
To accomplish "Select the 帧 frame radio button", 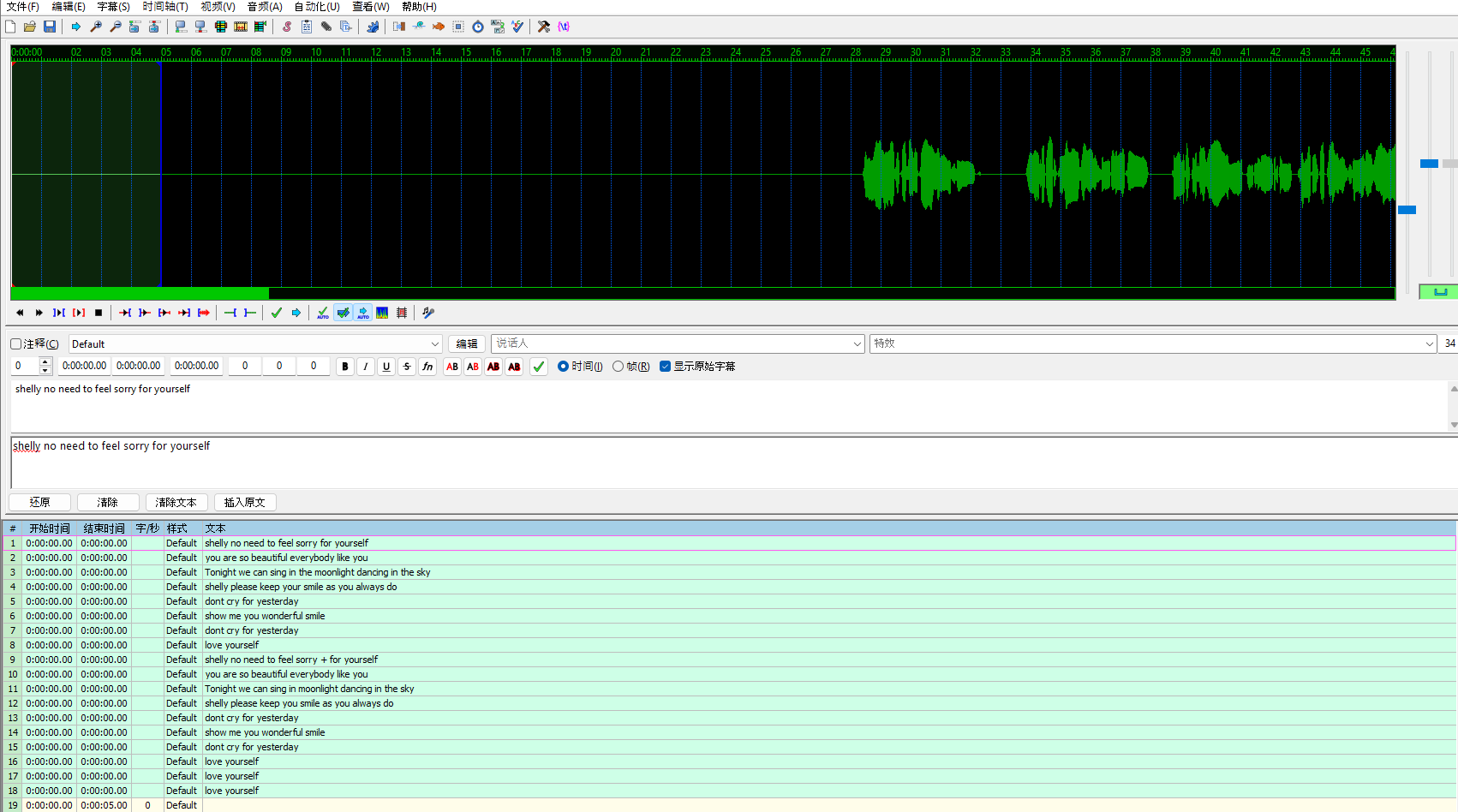I will (618, 367).
